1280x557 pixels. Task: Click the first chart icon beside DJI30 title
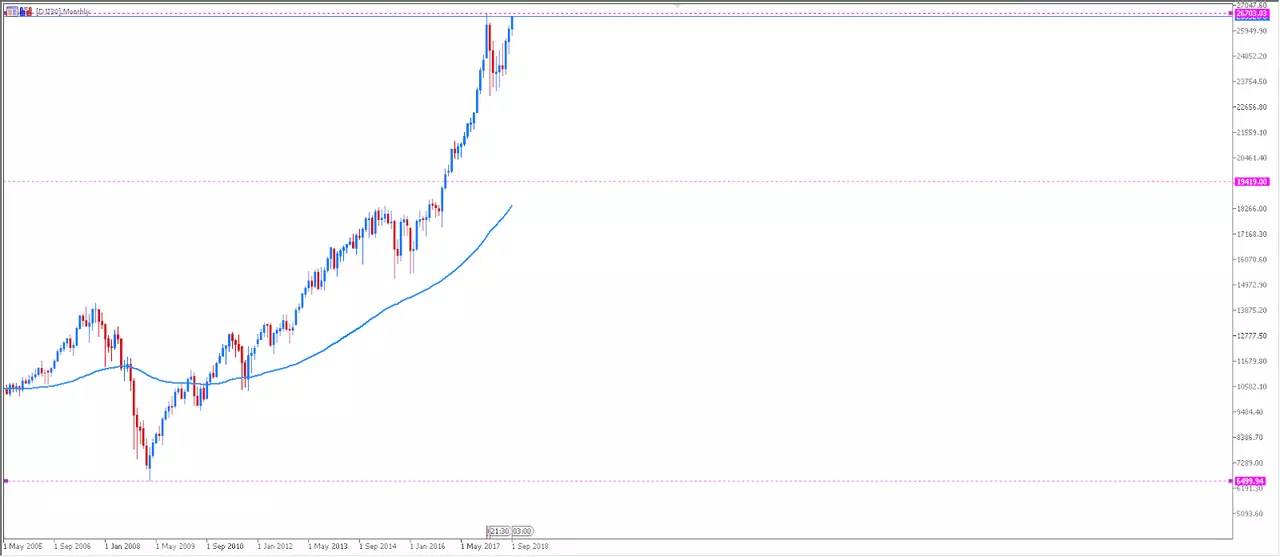(10, 10)
